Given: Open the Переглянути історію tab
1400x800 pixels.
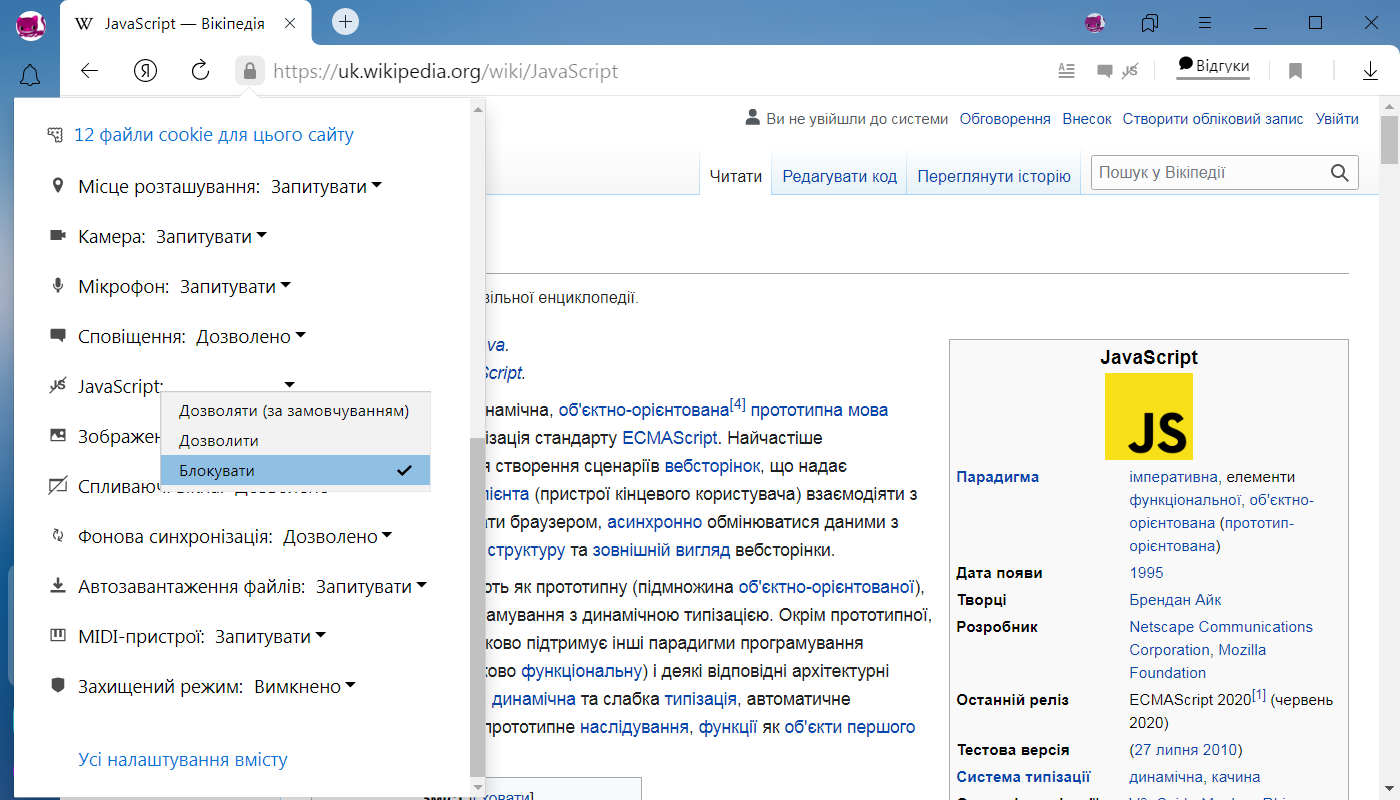Looking at the screenshot, I should 994,176.
